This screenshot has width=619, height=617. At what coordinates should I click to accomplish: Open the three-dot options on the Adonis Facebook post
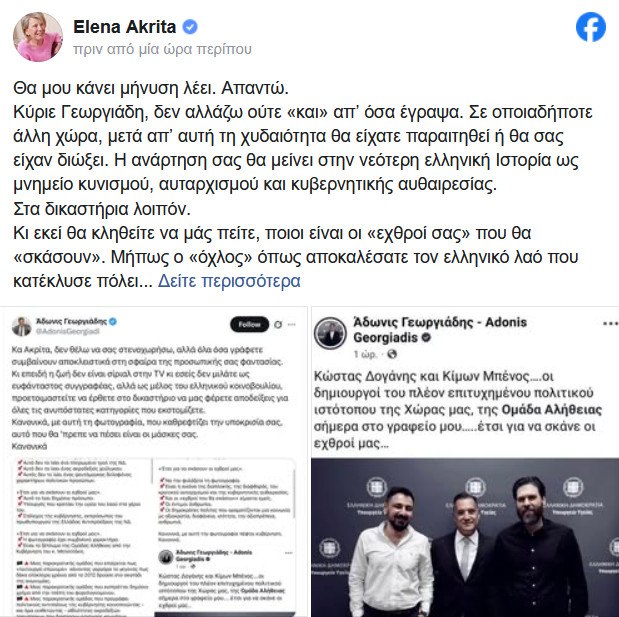pyautogui.click(x=610, y=324)
